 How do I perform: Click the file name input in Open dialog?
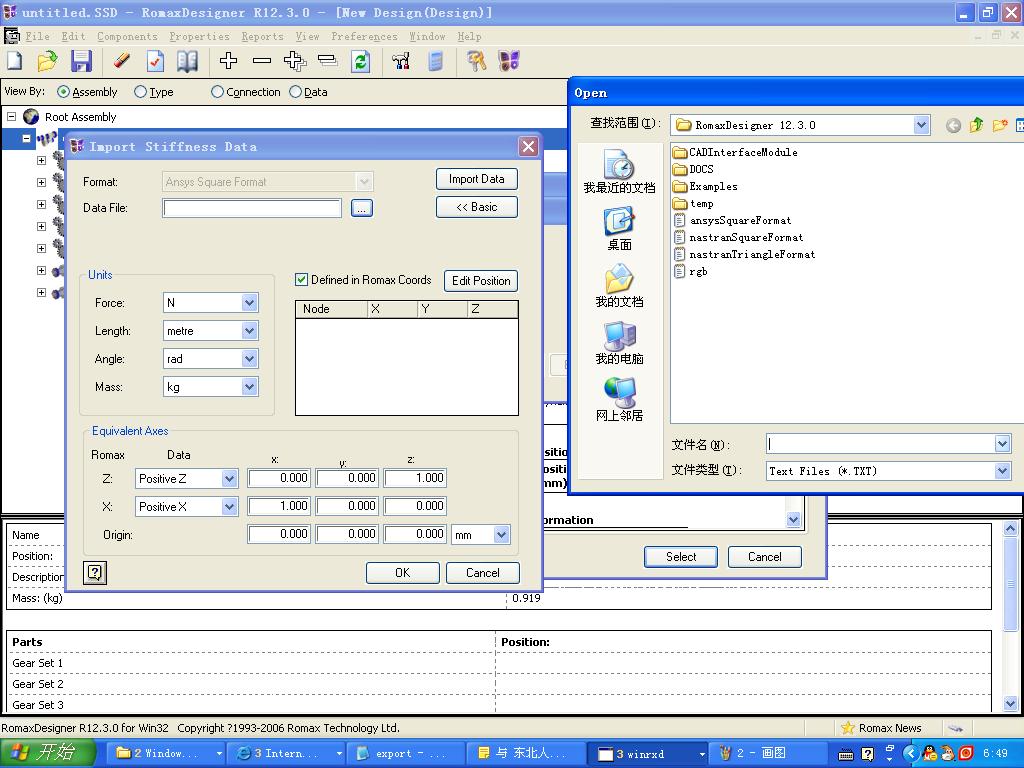pos(882,444)
